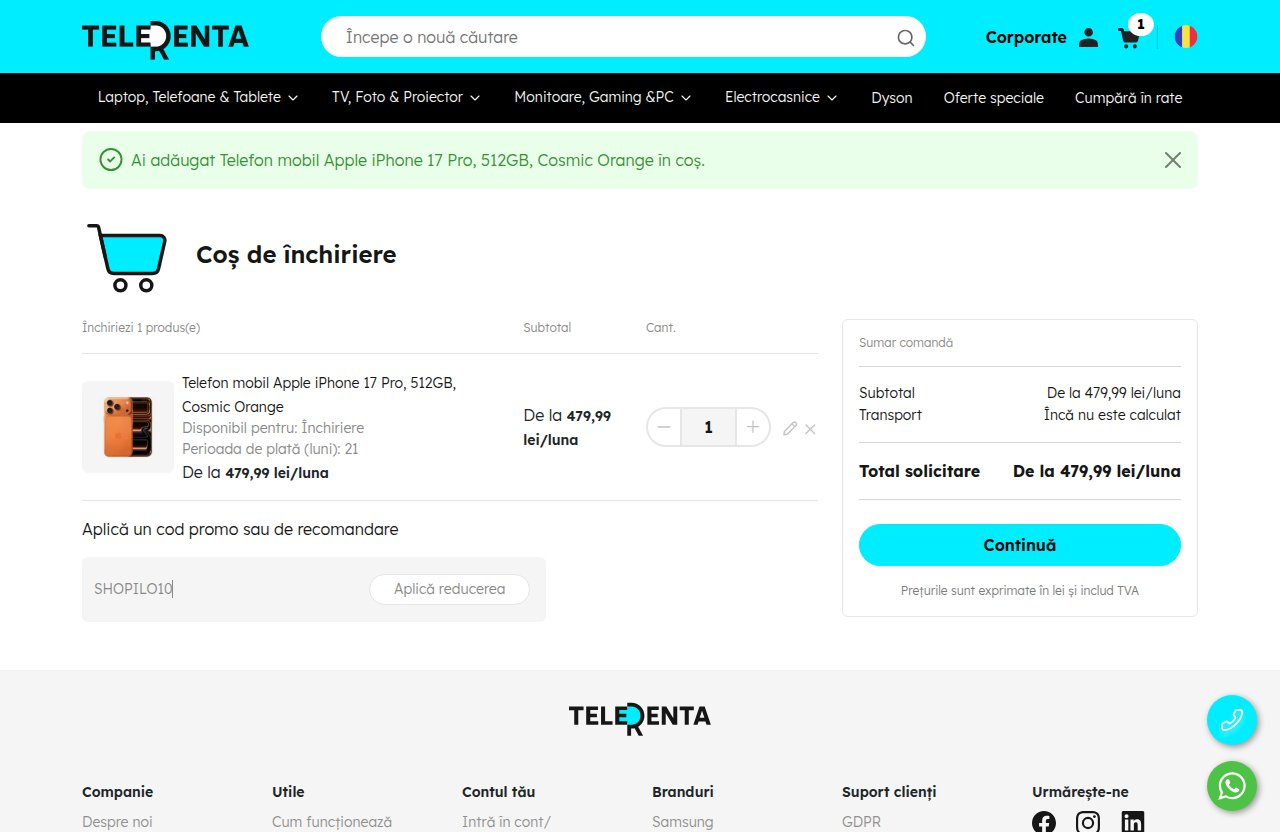1280x832 pixels.
Task: Click the Corporate link
Action: 1026,37
